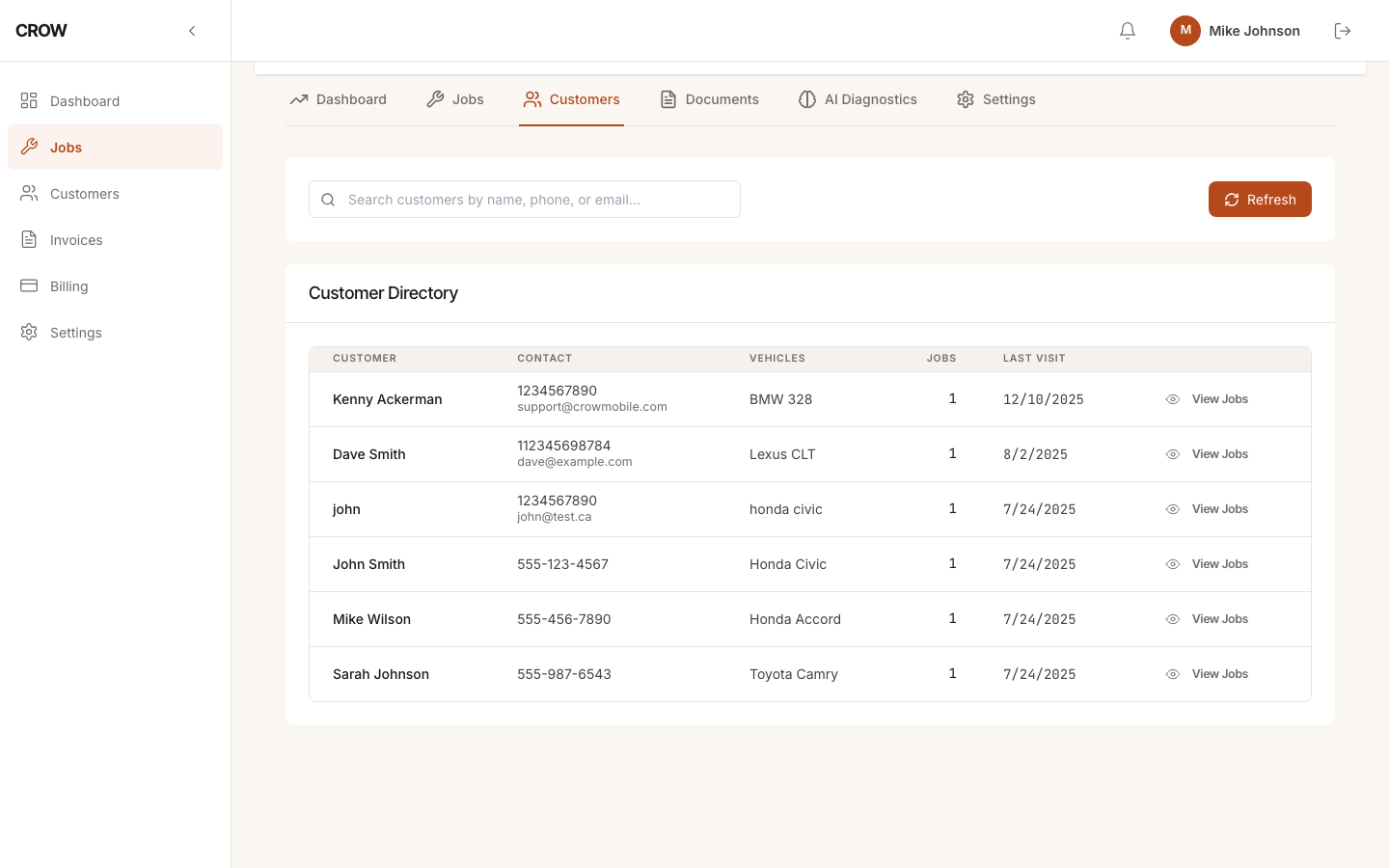Open notifications bell icon
Screen dimensions: 1389x868
[1128, 31]
